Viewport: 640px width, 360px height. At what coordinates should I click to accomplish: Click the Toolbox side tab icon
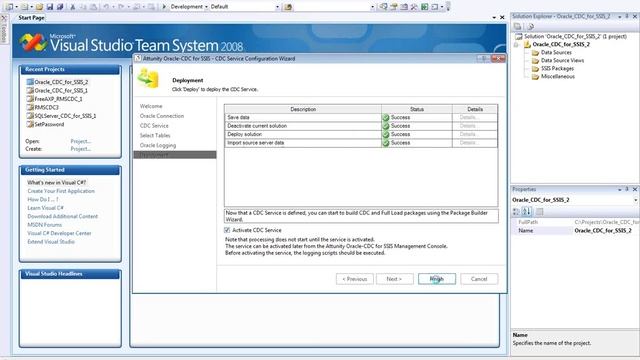(4, 19)
